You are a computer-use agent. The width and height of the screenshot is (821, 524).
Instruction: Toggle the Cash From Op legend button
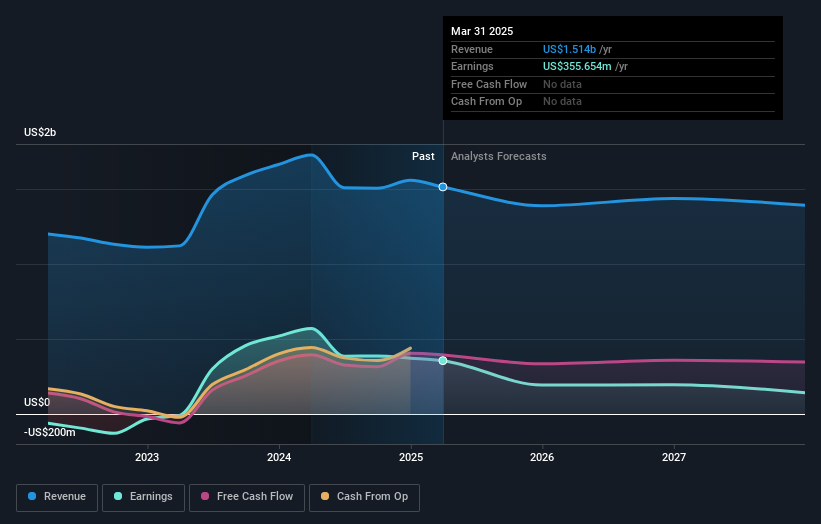pos(364,497)
